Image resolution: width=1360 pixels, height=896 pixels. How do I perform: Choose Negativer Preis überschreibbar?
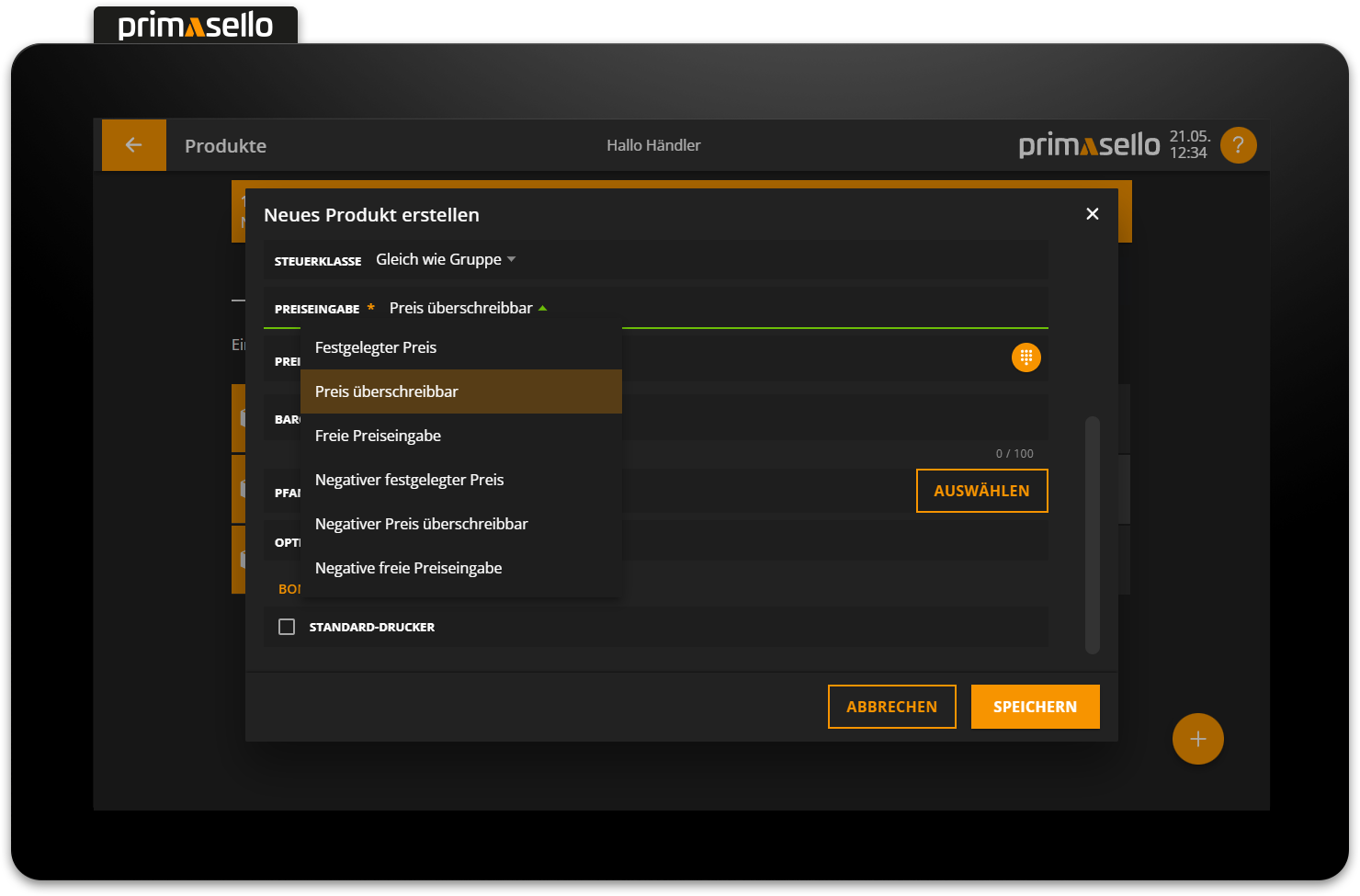click(x=421, y=524)
